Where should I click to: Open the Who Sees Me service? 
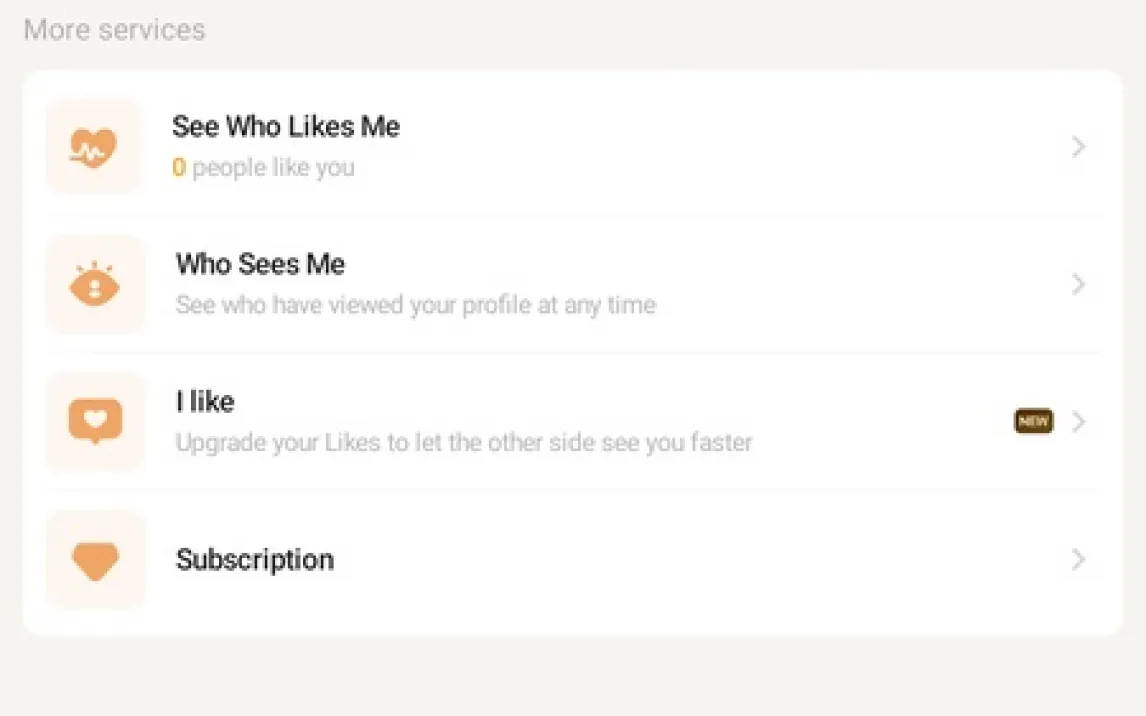[260, 264]
